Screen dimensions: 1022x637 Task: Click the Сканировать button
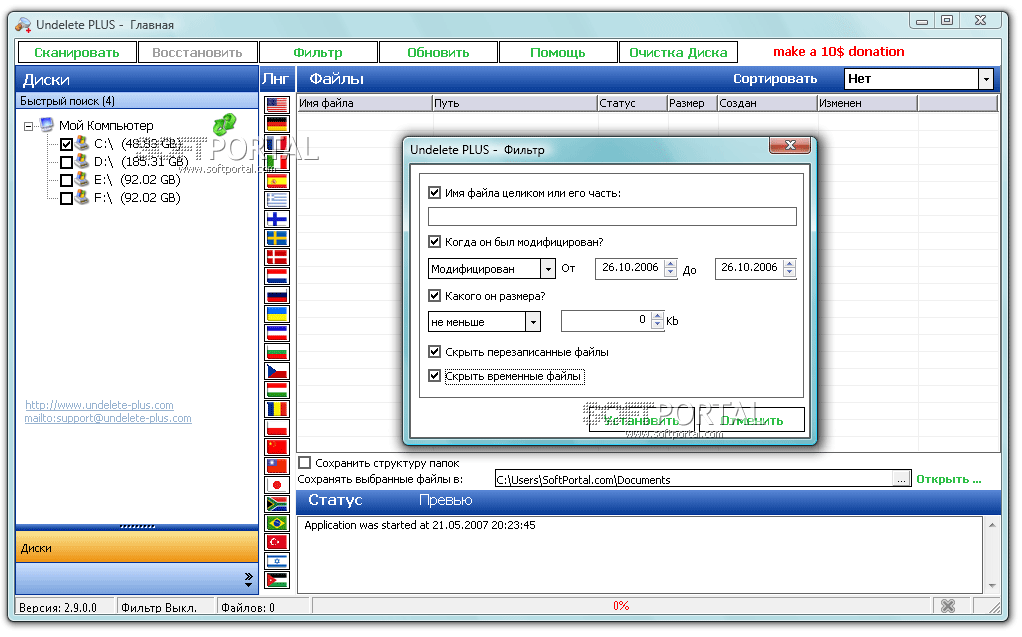[x=77, y=52]
